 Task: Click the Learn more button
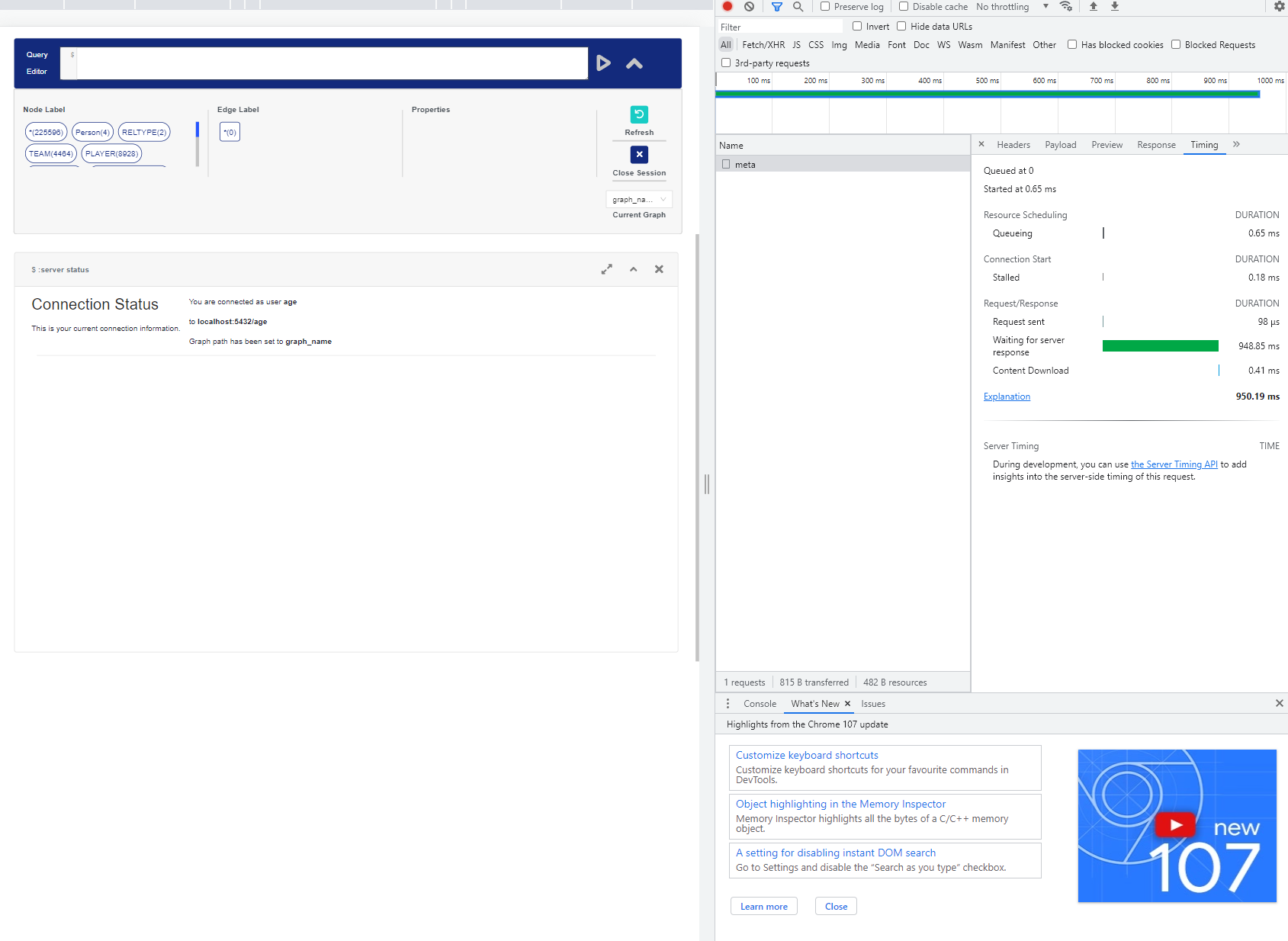coord(764,907)
